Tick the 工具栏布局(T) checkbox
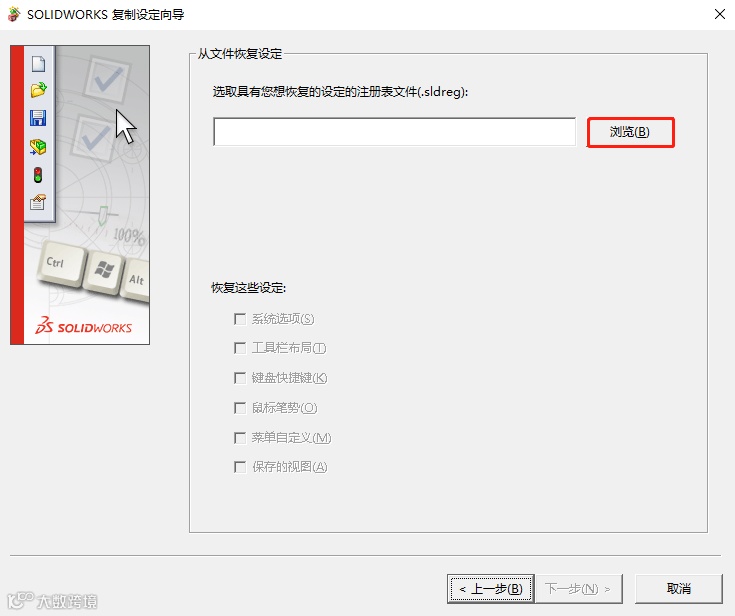 click(240, 348)
